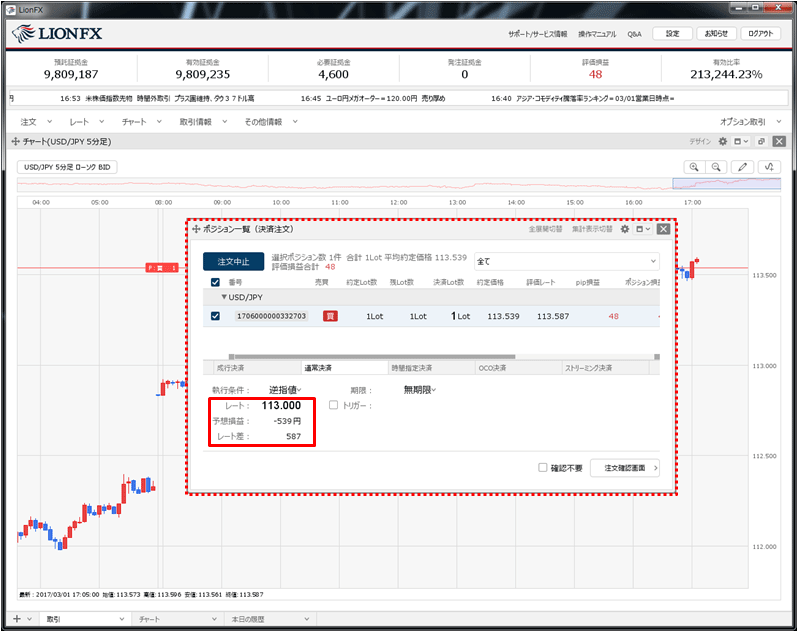Screen dimensions: 798x632
Task: Close the USD/JPY chart panel
Action: coord(779,141)
